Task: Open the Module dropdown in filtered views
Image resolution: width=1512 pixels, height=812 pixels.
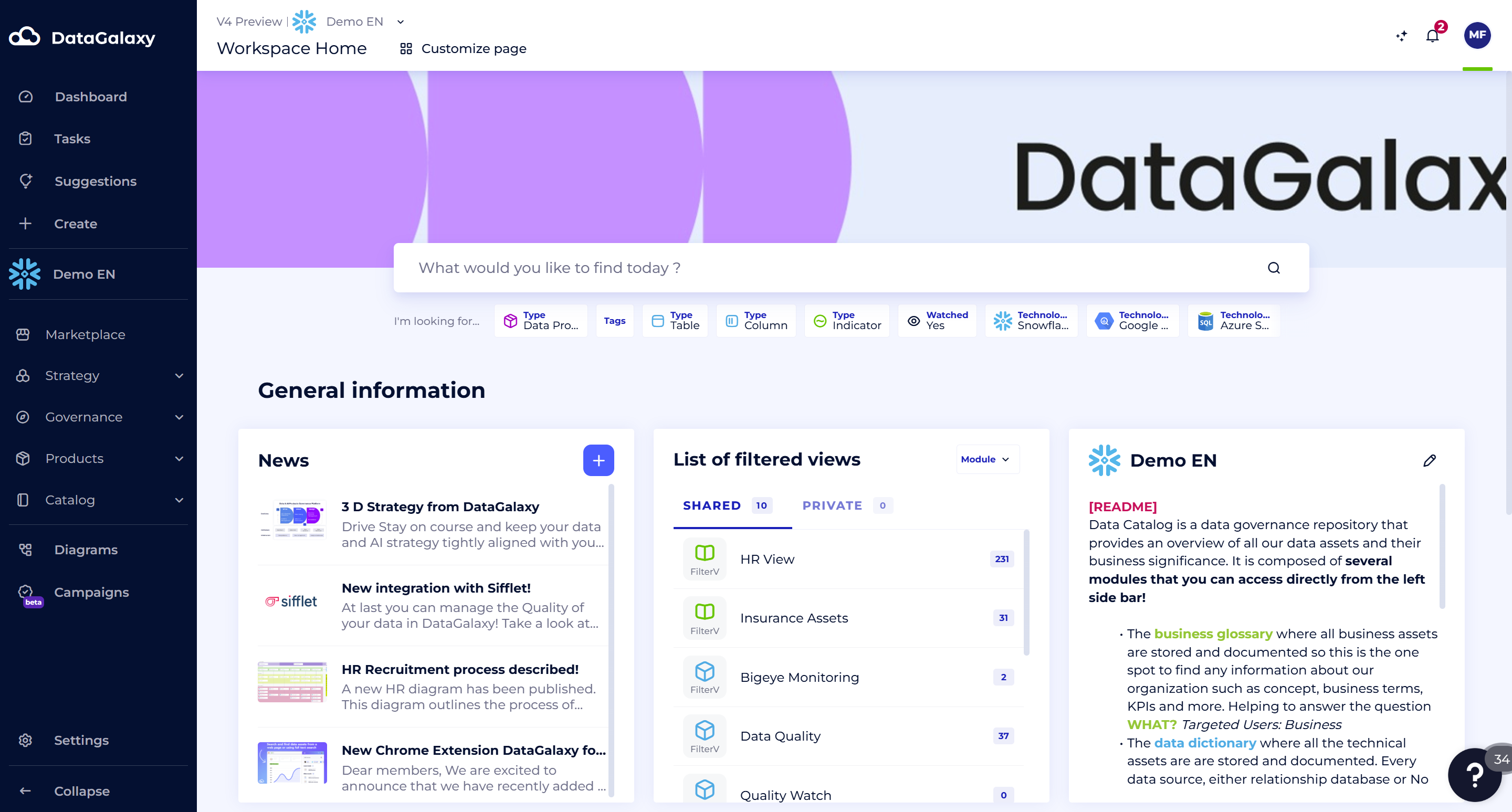Action: tap(988, 459)
